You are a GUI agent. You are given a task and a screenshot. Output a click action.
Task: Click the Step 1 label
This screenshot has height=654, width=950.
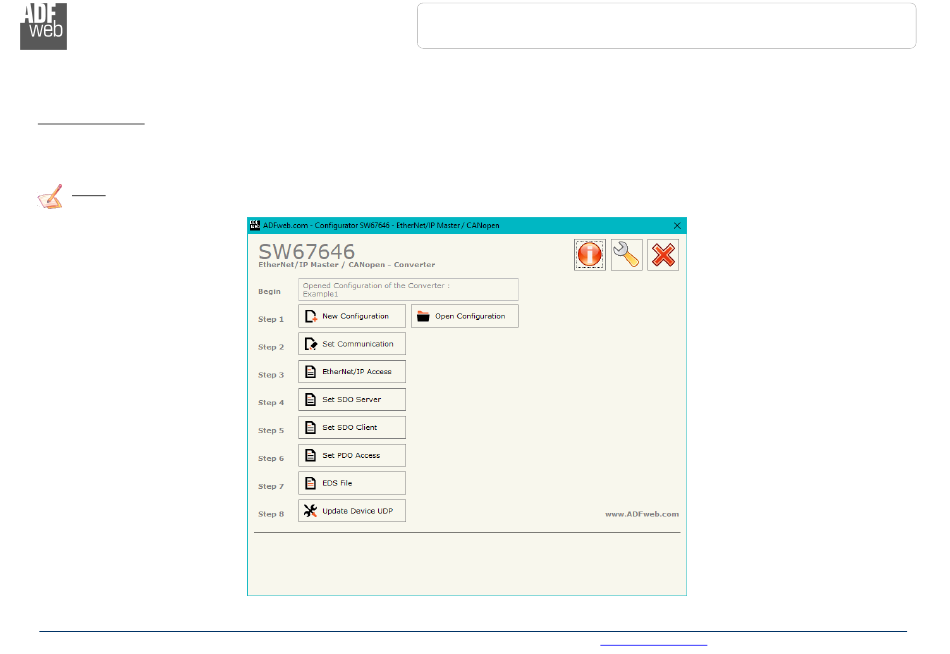[271, 319]
